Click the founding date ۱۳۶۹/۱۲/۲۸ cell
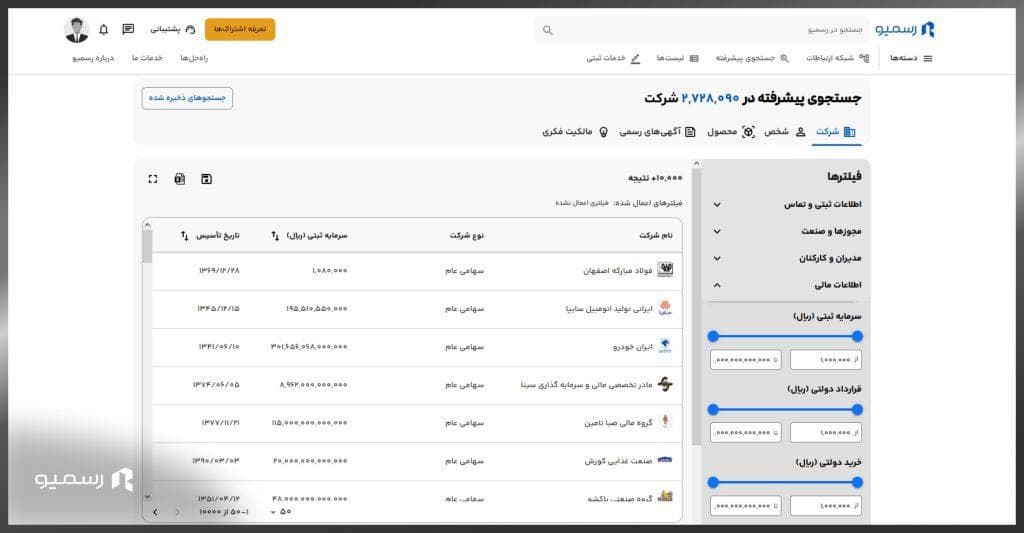 tap(219, 270)
